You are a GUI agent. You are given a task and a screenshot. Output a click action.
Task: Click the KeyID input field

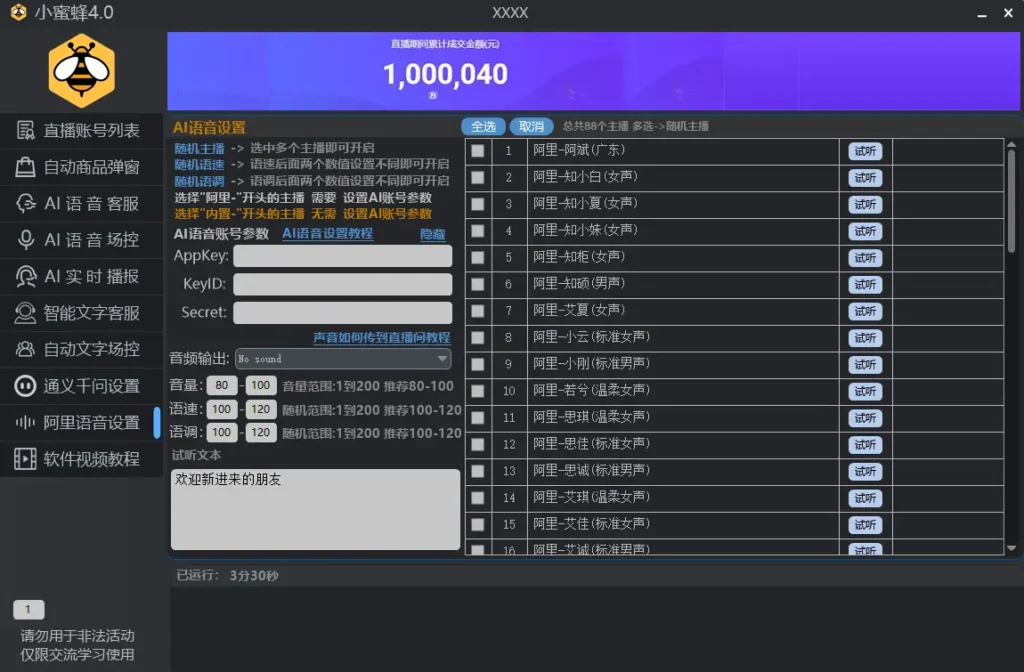pos(343,284)
